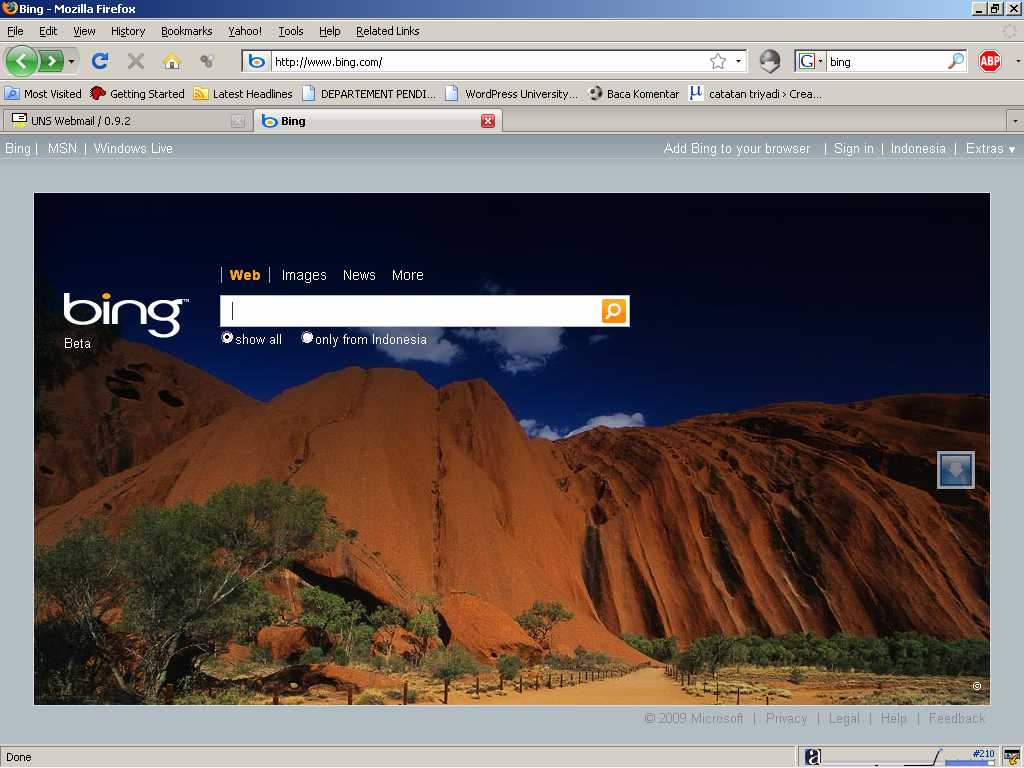The height and width of the screenshot is (768, 1024).
Task: Click the Alexa 'a' status bar icon
Action: click(812, 757)
